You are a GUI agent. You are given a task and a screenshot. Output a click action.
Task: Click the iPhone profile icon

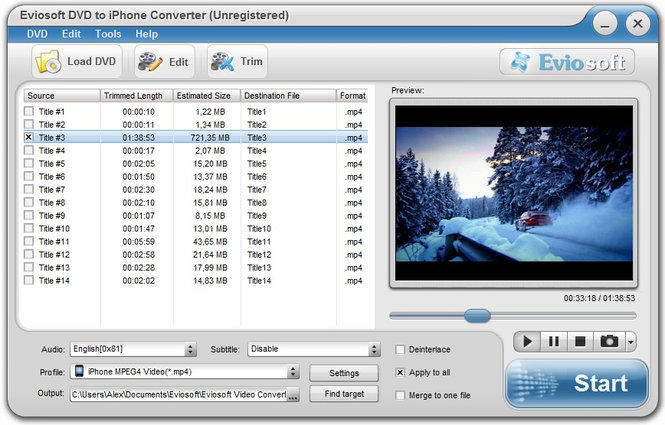79,371
